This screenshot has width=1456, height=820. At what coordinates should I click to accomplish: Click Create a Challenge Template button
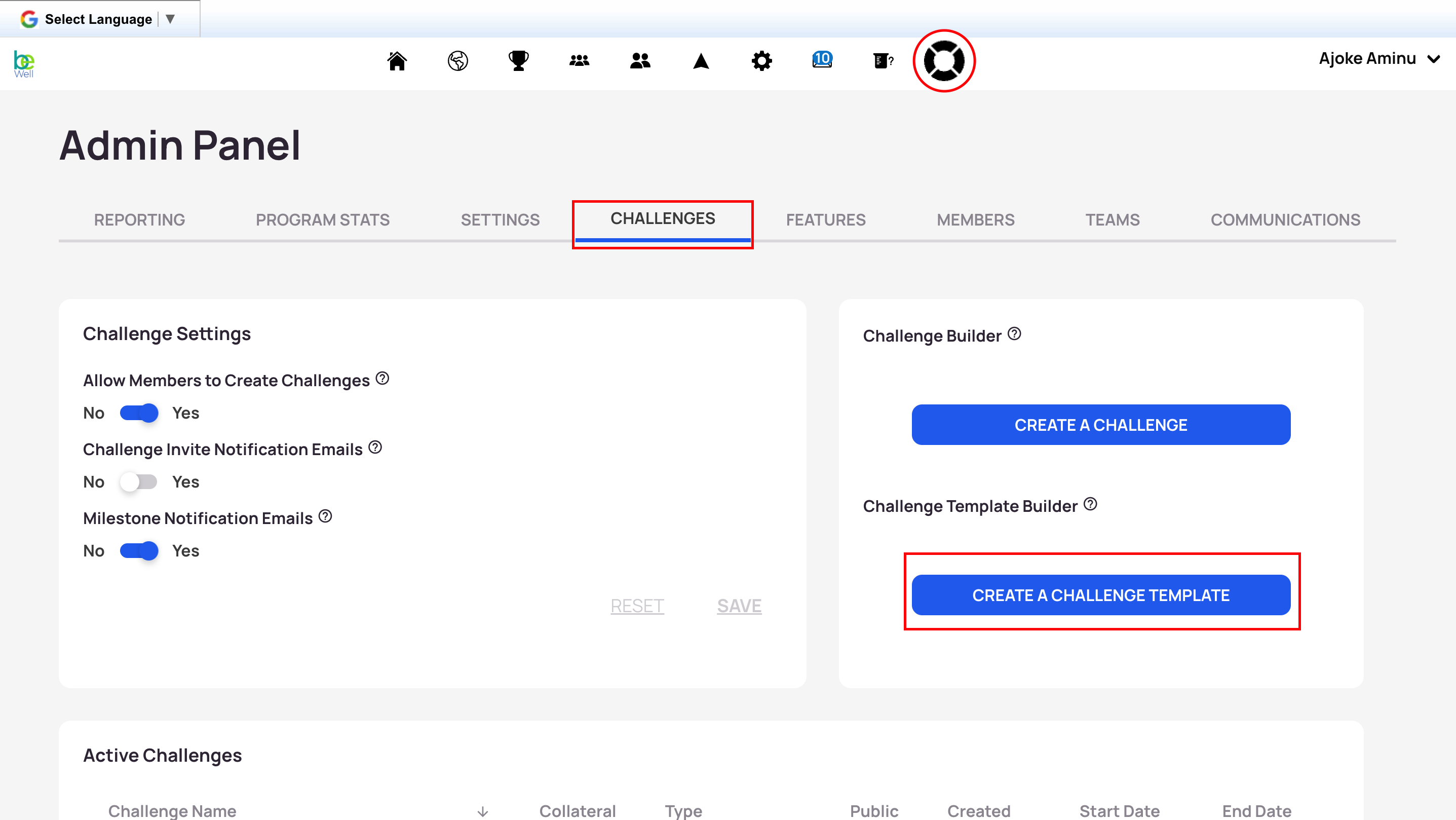pos(1100,595)
